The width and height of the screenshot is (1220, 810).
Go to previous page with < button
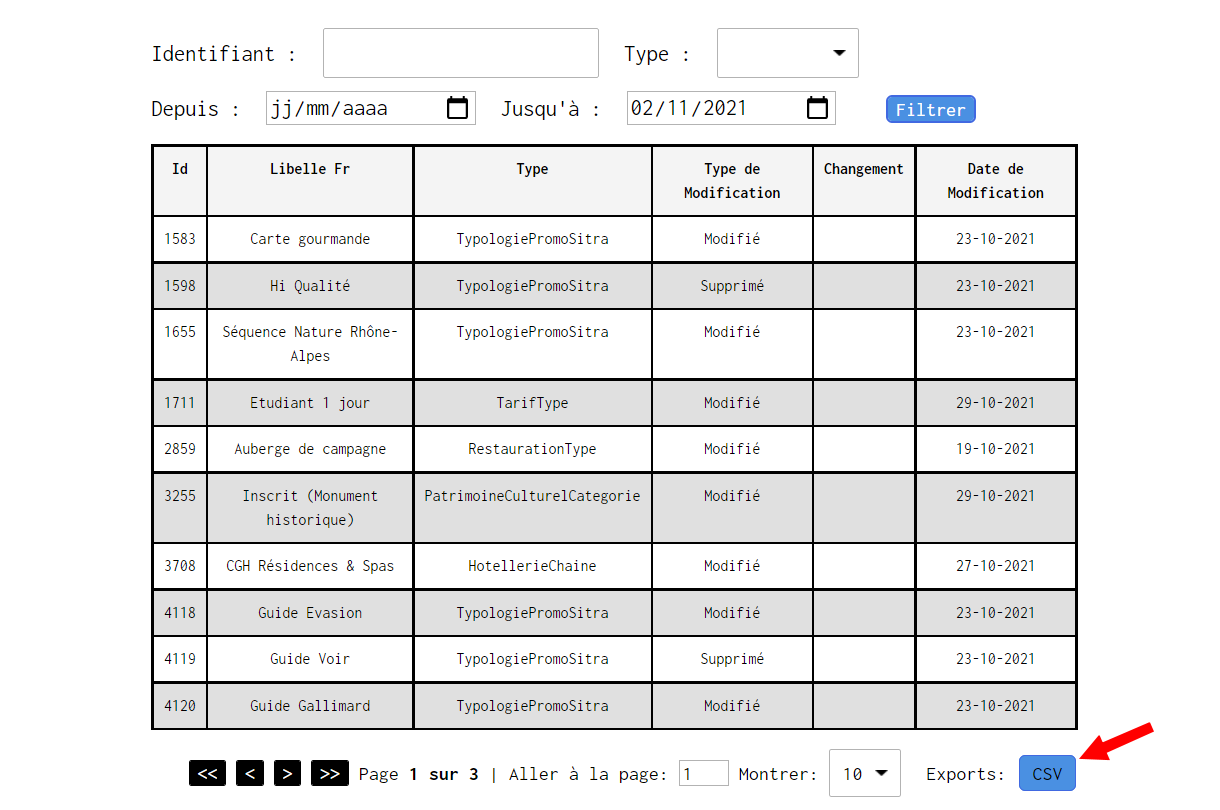tap(250, 773)
